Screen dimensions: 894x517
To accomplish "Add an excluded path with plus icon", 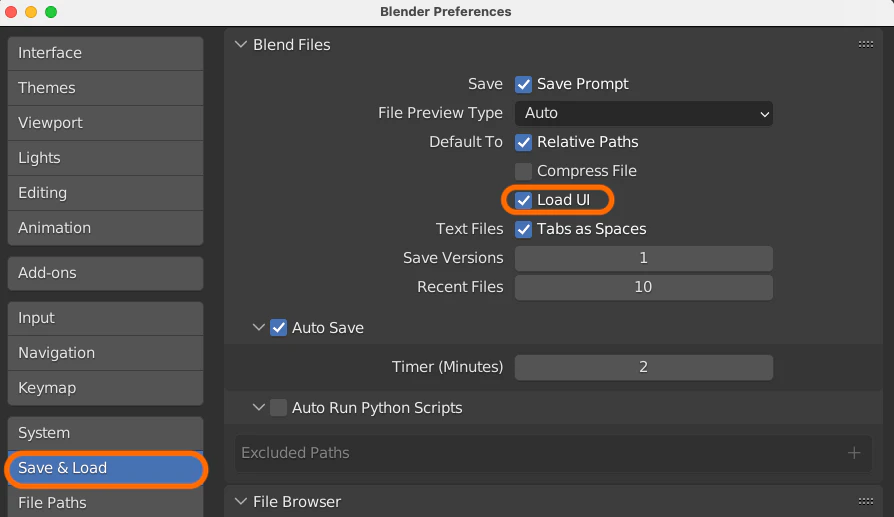I will pos(854,453).
